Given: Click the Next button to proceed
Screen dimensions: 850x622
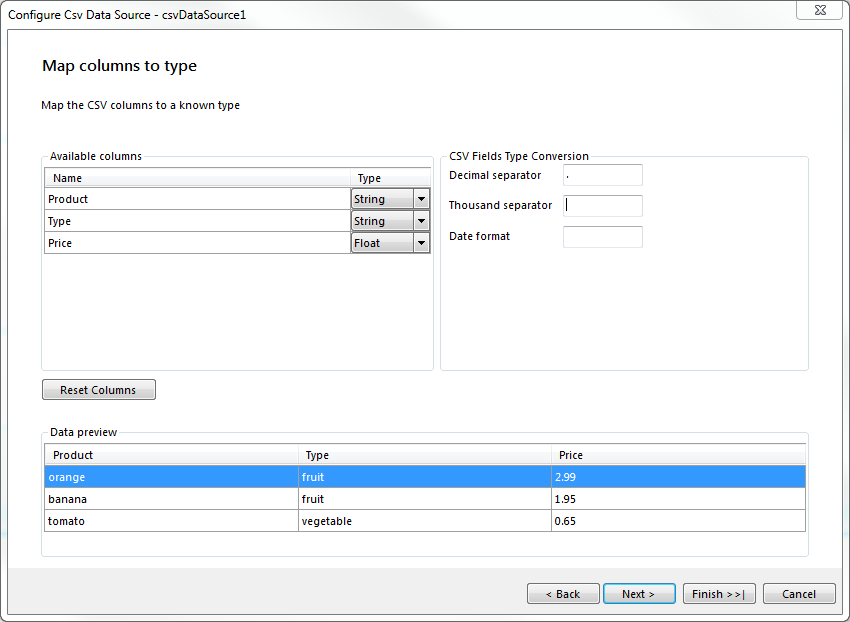Looking at the screenshot, I should 639,593.
